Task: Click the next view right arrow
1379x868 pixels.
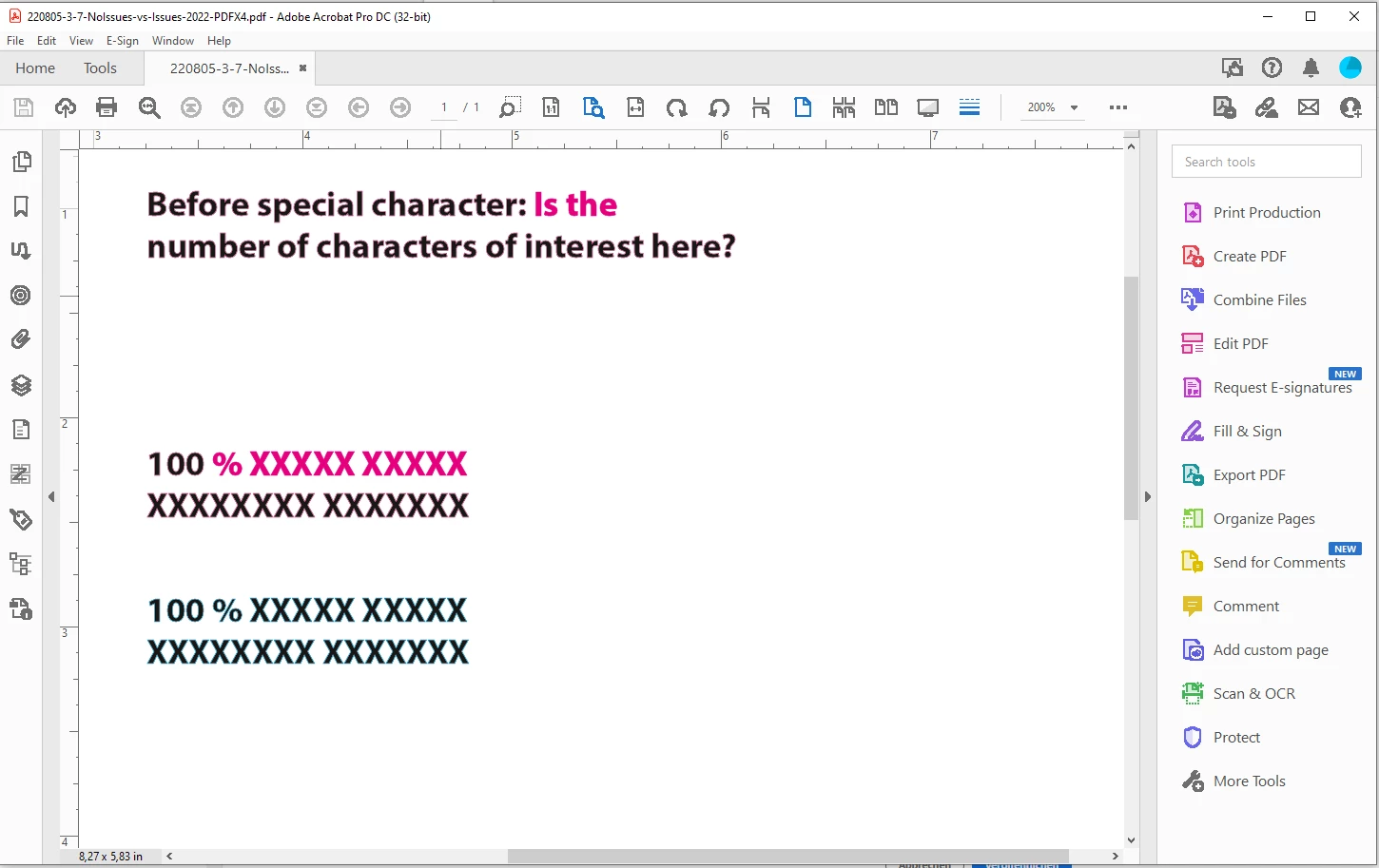Action: 400,107
